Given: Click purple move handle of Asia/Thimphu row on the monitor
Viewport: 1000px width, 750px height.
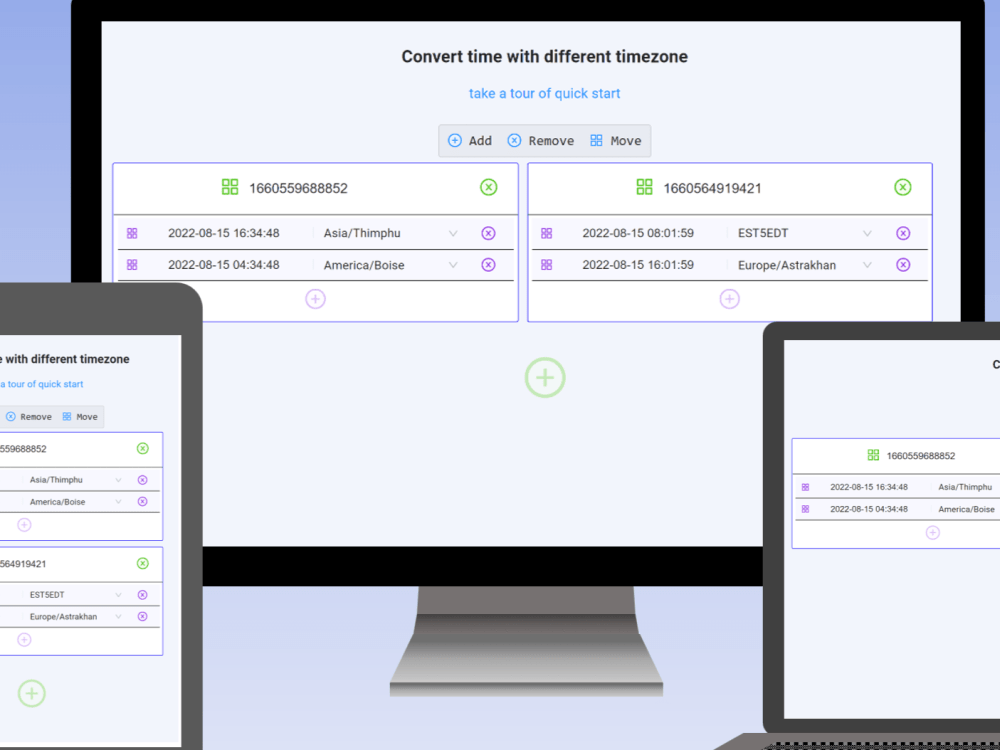Looking at the screenshot, I should tap(132, 233).
